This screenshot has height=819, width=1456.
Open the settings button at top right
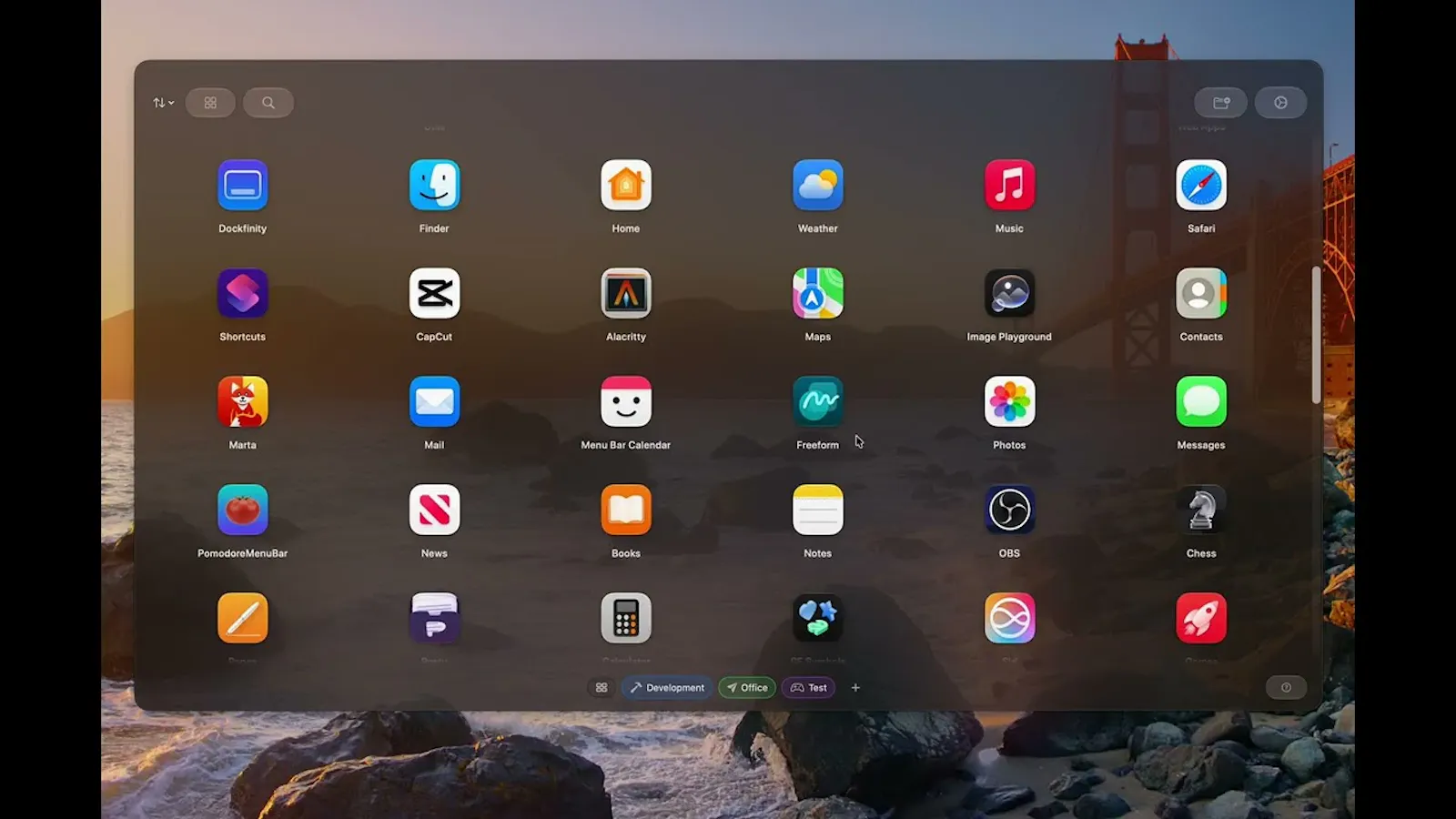pyautogui.click(x=1280, y=103)
